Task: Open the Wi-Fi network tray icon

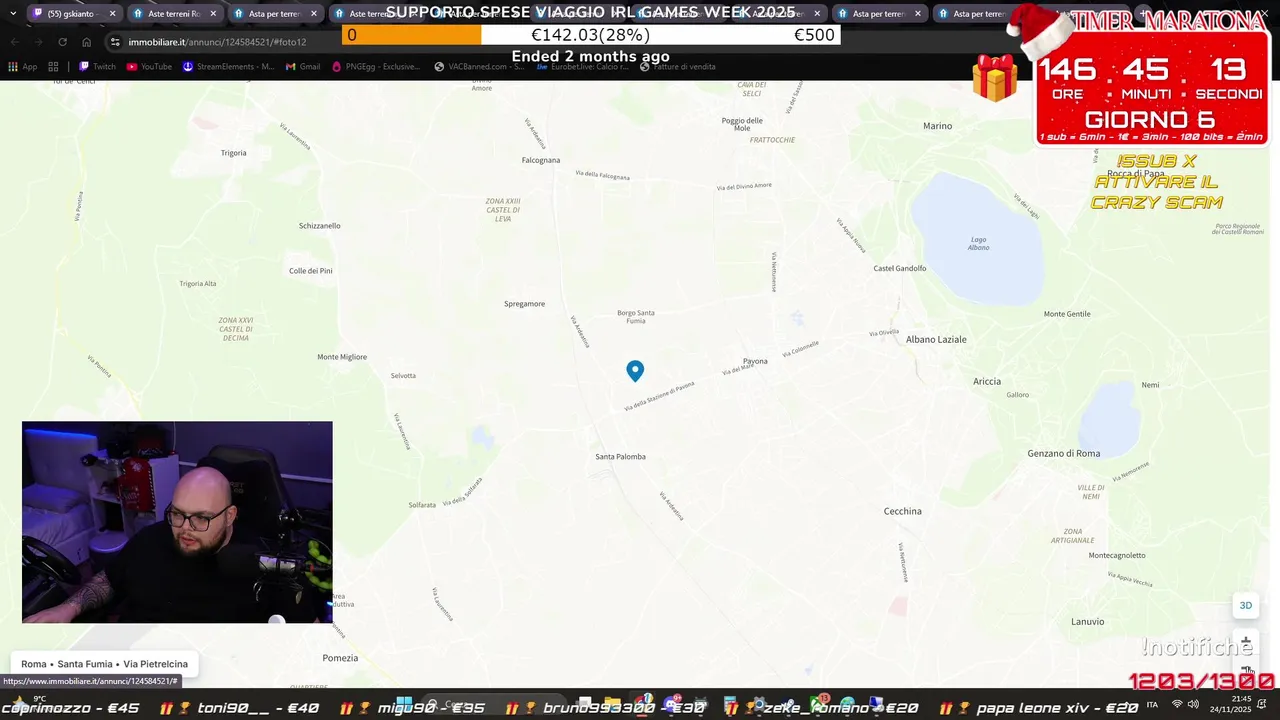Action: (1176, 705)
